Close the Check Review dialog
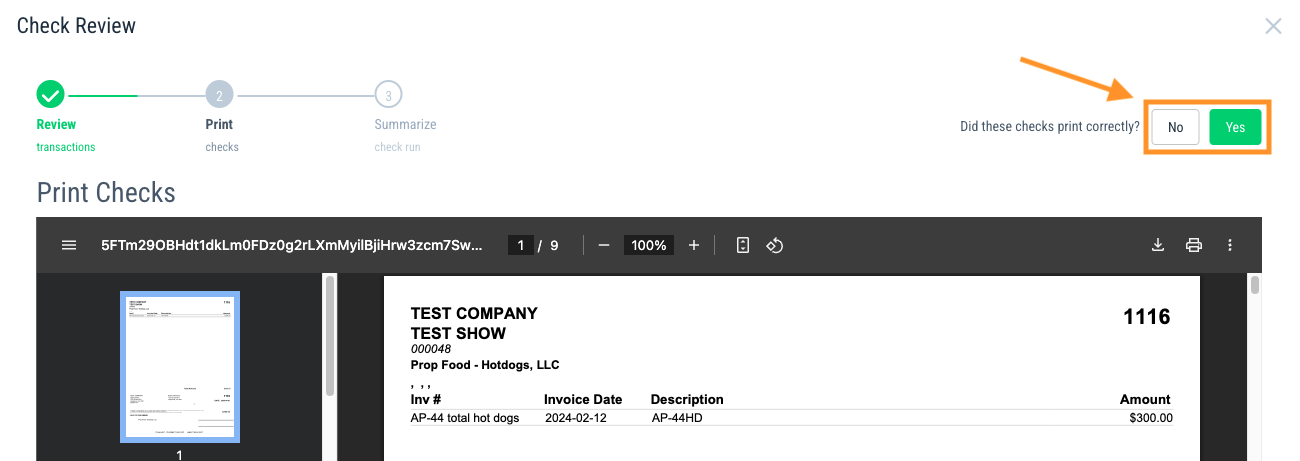 coord(1273,26)
